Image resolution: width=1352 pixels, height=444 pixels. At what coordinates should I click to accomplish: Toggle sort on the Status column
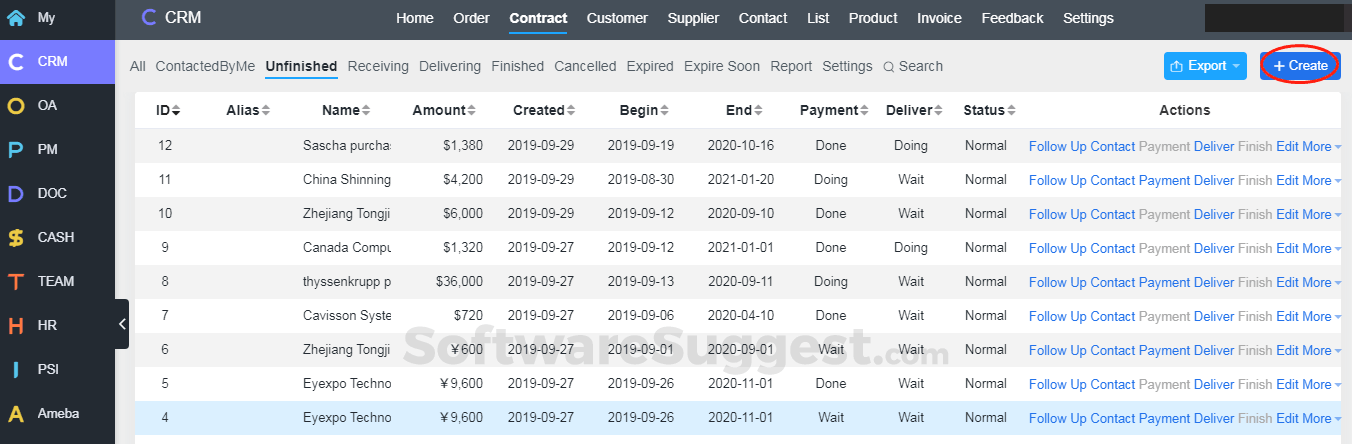[1011, 110]
